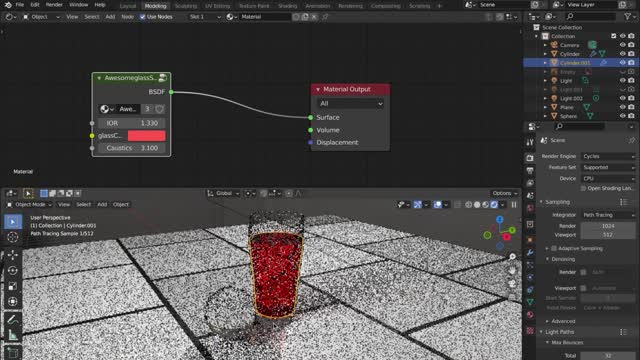
Task: Unlink the material with the X button
Action: [314, 17]
